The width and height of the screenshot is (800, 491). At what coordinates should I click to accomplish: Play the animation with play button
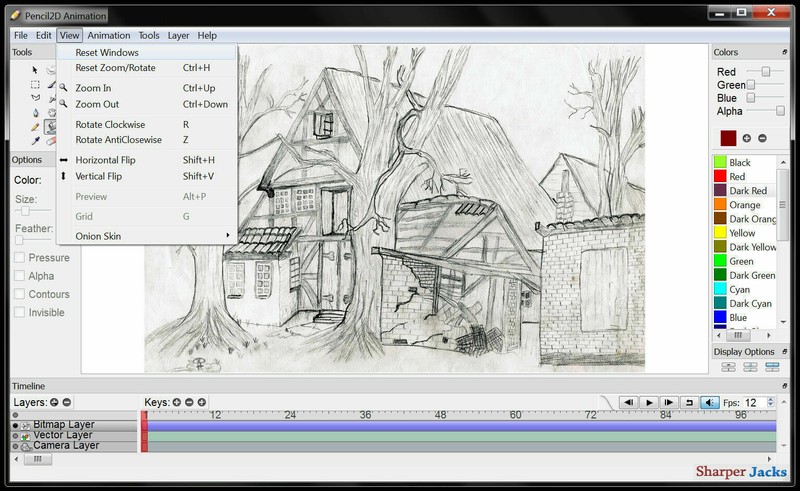point(649,403)
